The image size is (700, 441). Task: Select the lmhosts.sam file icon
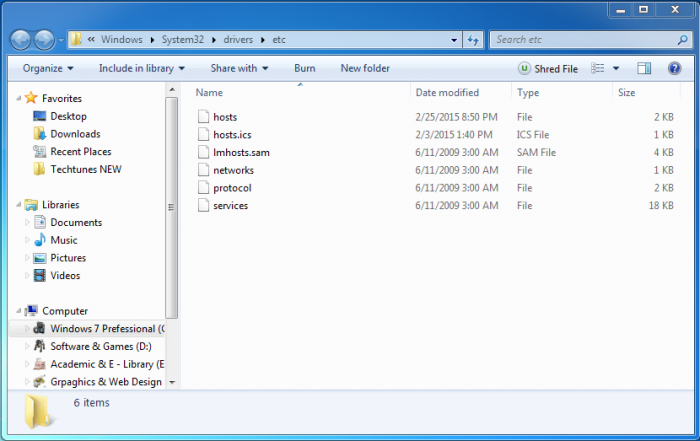(x=204, y=152)
